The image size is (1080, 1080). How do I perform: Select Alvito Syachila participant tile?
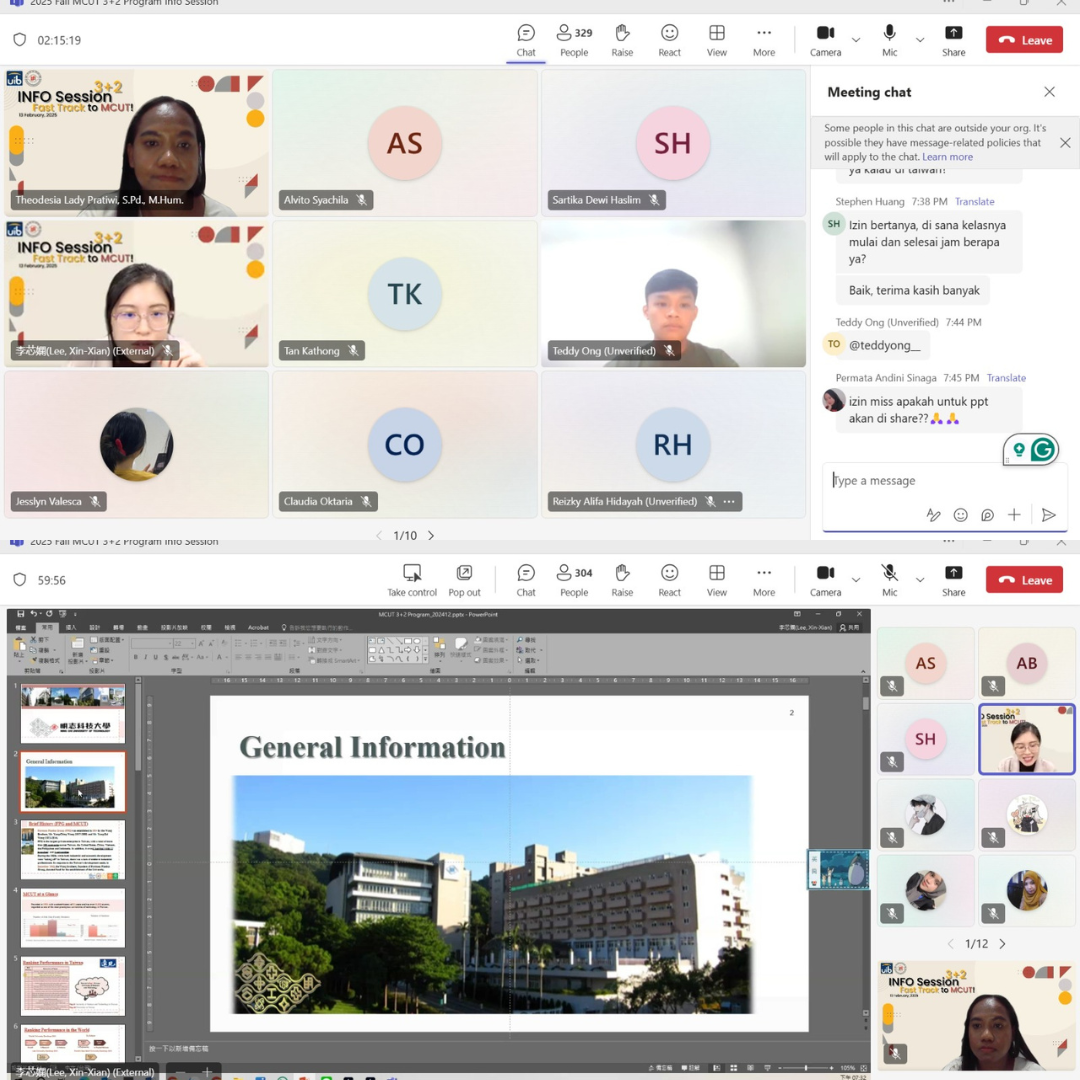click(x=405, y=143)
